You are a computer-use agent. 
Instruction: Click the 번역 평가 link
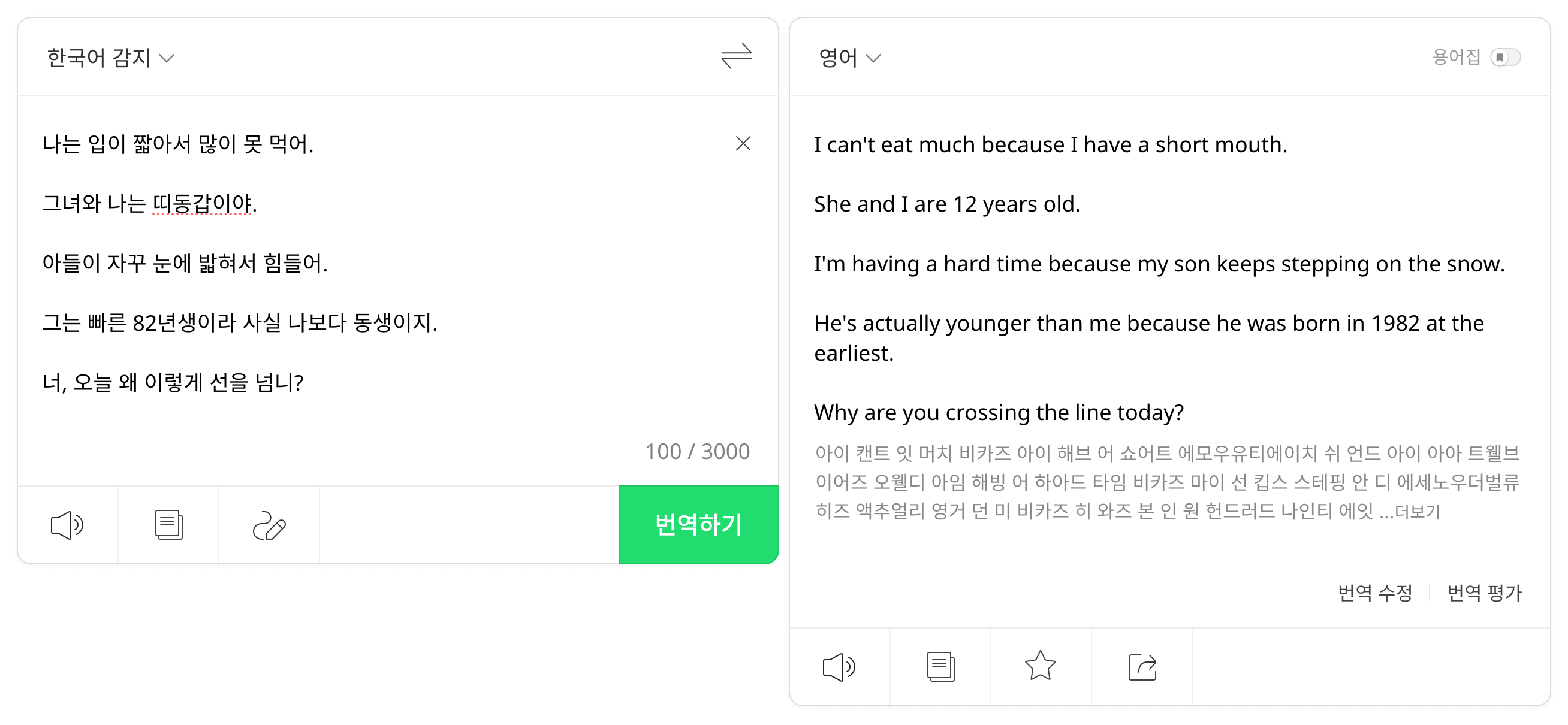(1483, 593)
